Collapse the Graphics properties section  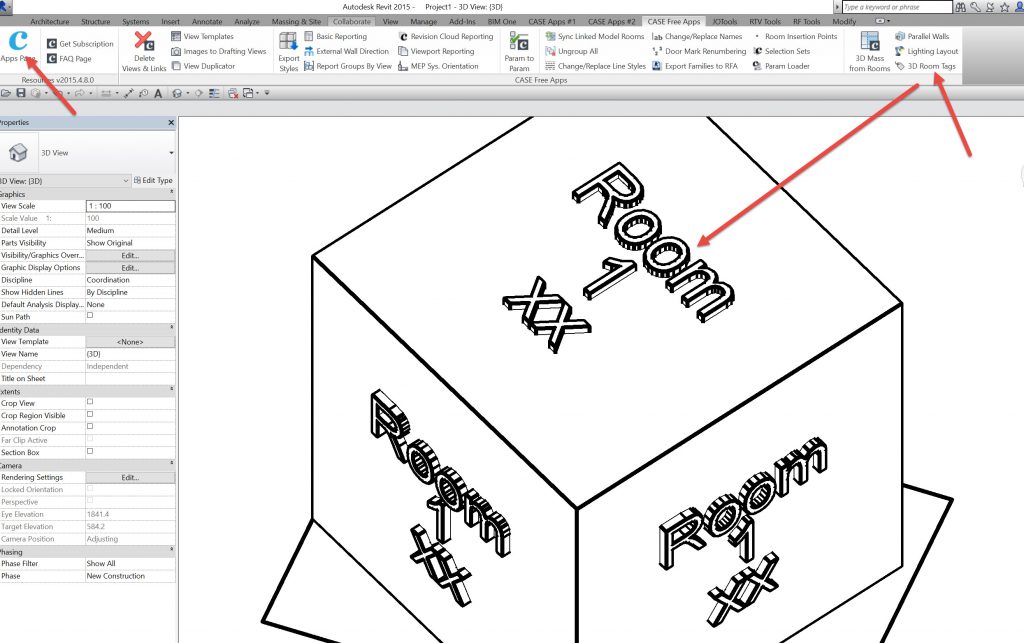pos(171,193)
